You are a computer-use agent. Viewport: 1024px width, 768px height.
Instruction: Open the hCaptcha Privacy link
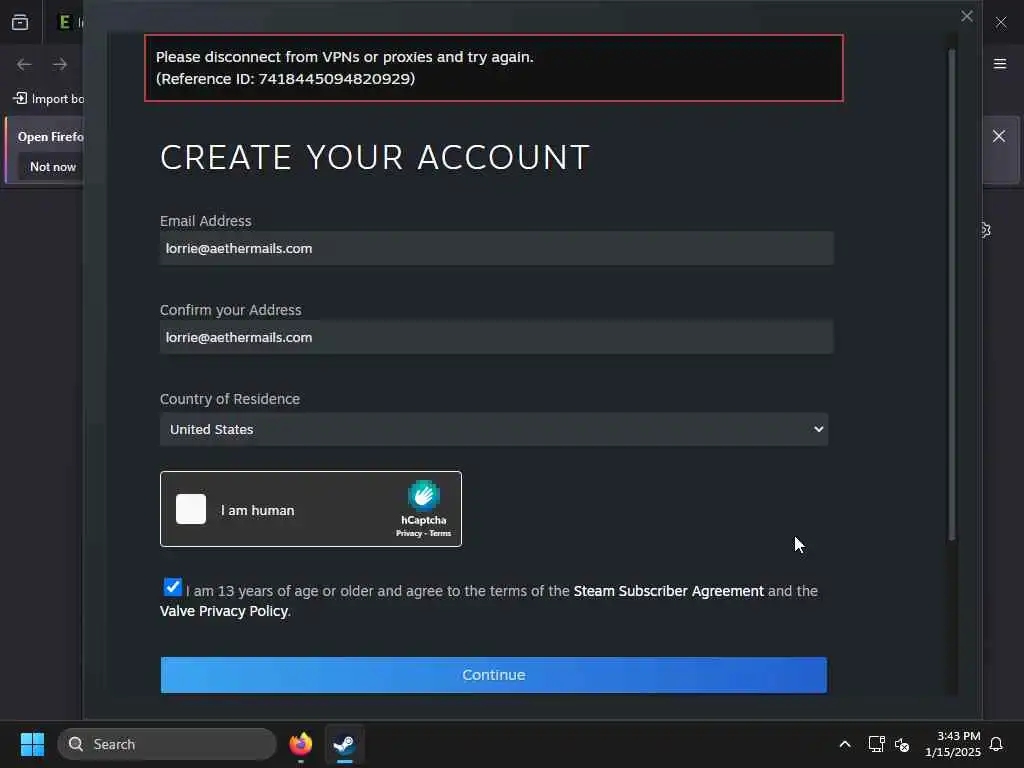(409, 534)
